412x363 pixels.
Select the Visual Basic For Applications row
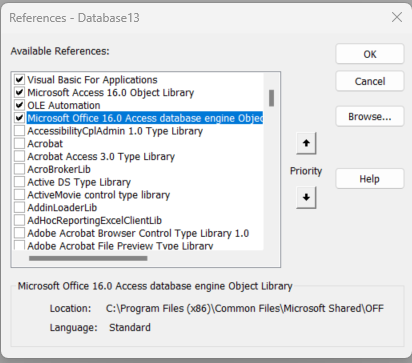92,80
